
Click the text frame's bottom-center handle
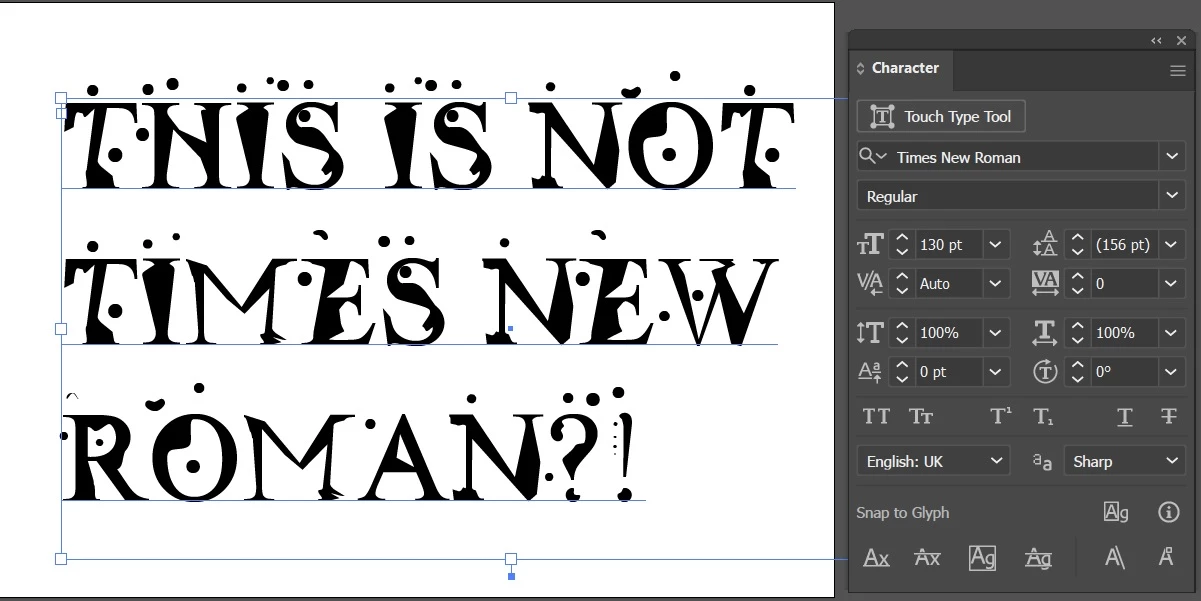coord(511,559)
